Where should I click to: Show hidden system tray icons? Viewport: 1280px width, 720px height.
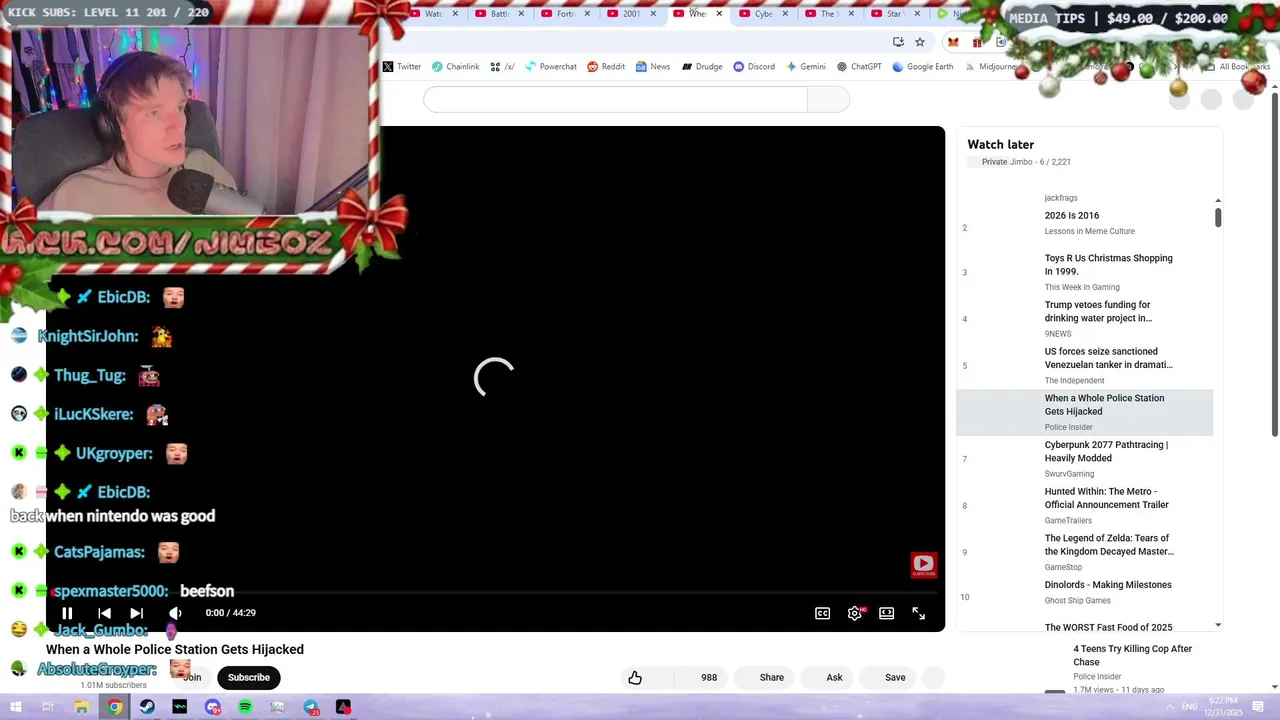(x=1170, y=707)
